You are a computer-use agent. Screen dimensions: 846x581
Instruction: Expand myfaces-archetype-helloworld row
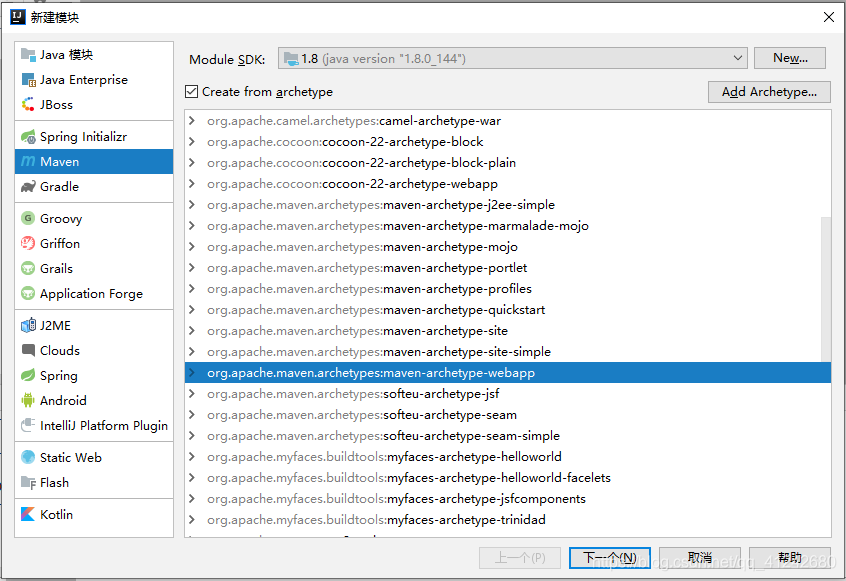192,457
